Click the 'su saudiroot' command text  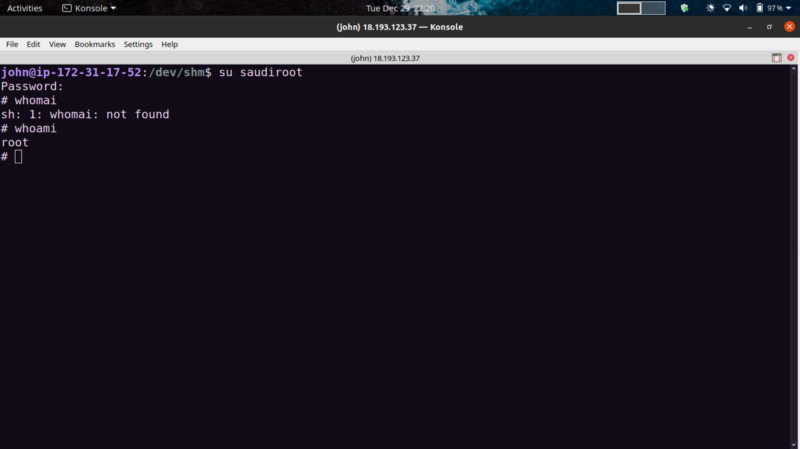pyautogui.click(x=261, y=72)
